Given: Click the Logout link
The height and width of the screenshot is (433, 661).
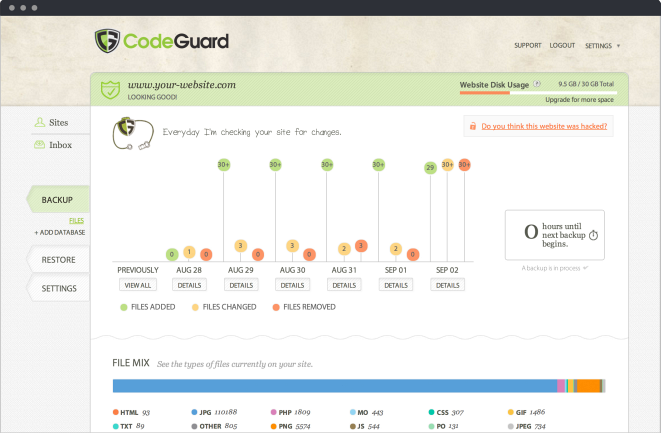Looking at the screenshot, I should click(x=562, y=45).
